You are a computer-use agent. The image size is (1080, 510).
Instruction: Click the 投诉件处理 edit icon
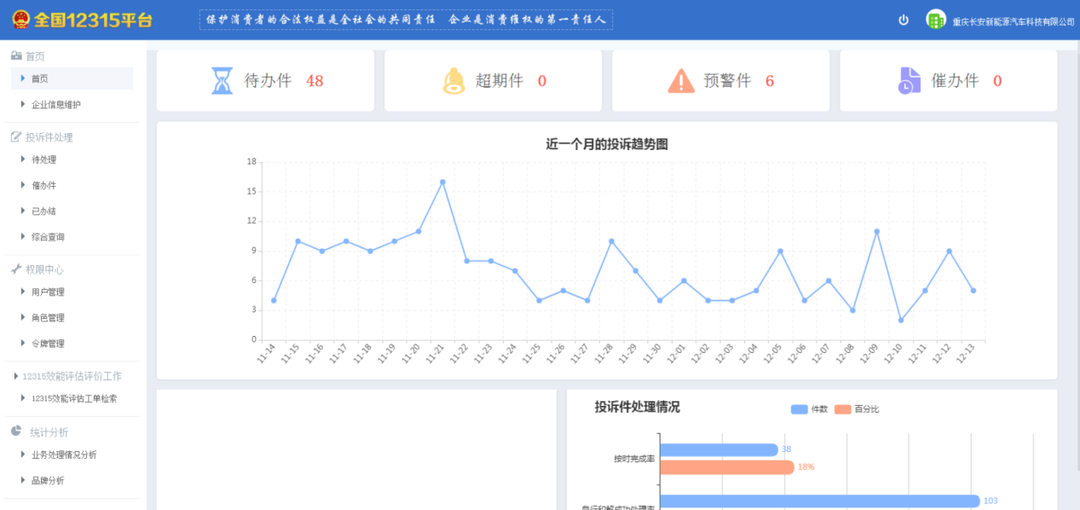(17, 136)
